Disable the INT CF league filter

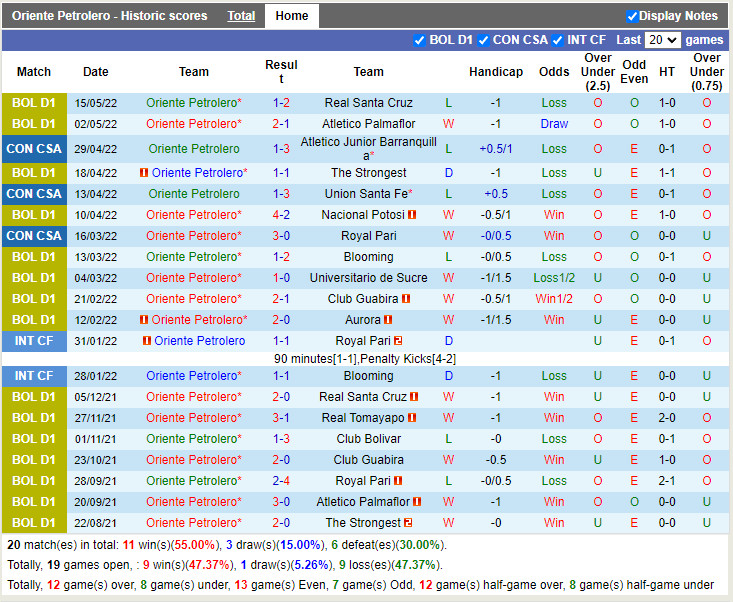(x=558, y=40)
